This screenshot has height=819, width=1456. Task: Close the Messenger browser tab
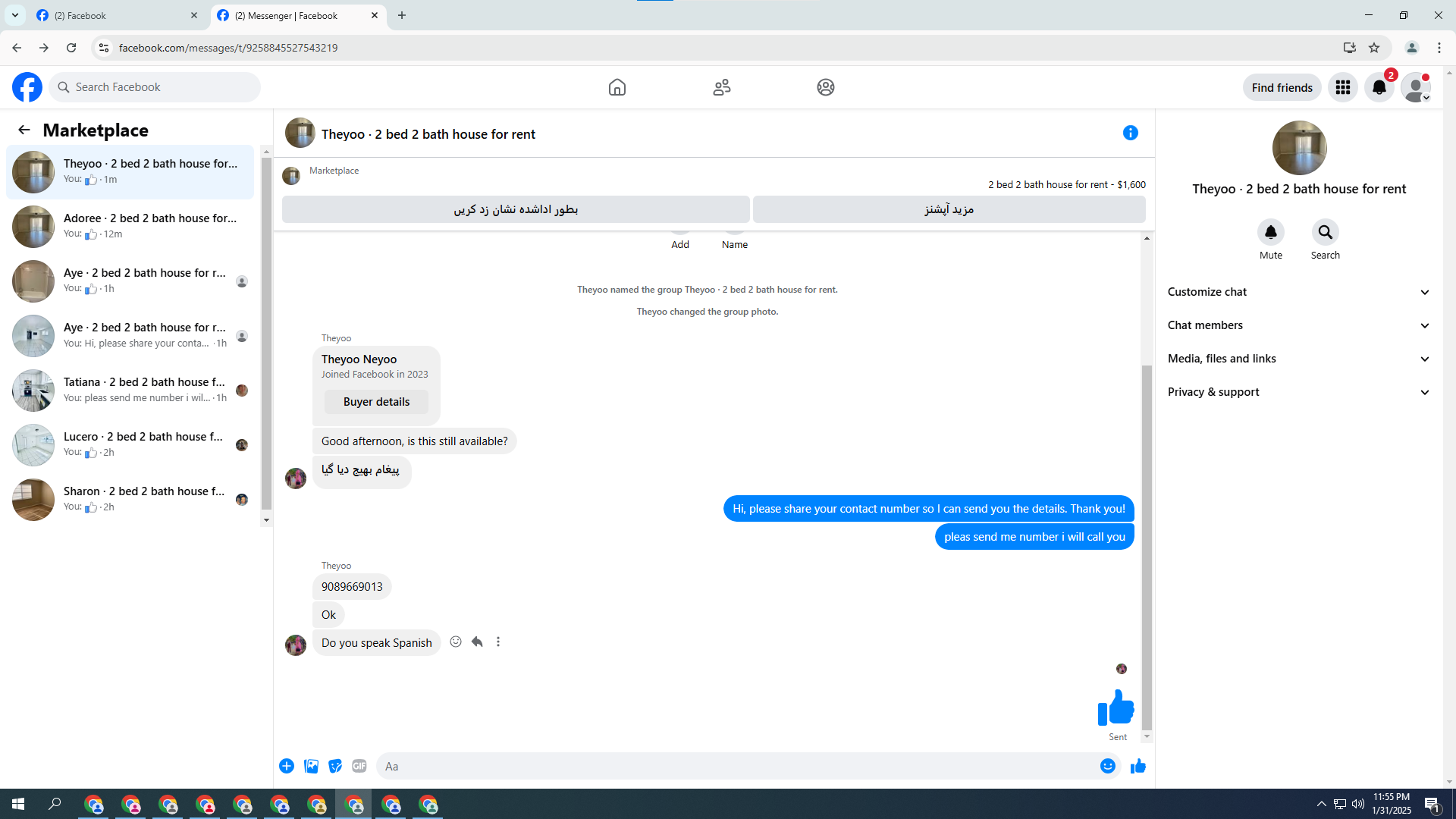[375, 15]
